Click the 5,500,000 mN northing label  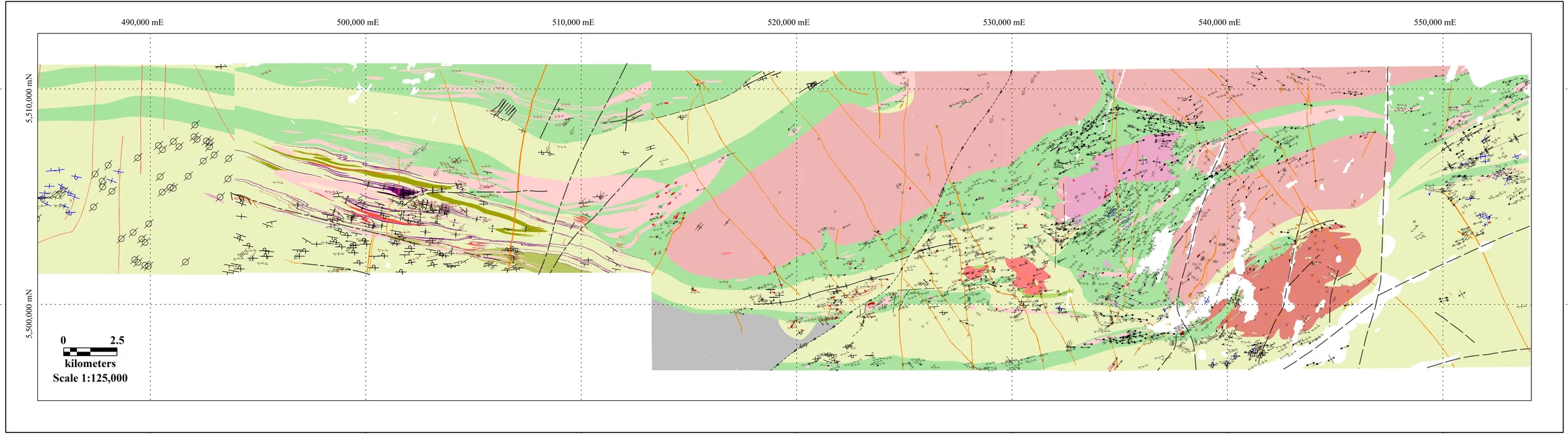click(29, 314)
